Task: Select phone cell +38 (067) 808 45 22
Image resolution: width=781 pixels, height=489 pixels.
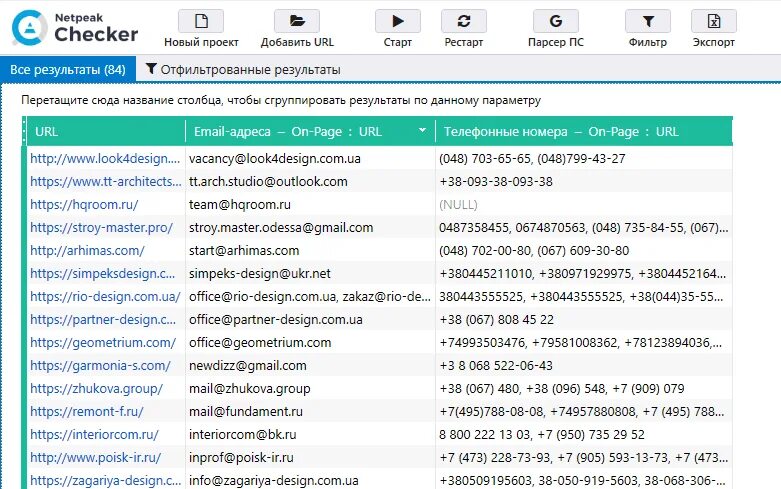Action: click(584, 319)
